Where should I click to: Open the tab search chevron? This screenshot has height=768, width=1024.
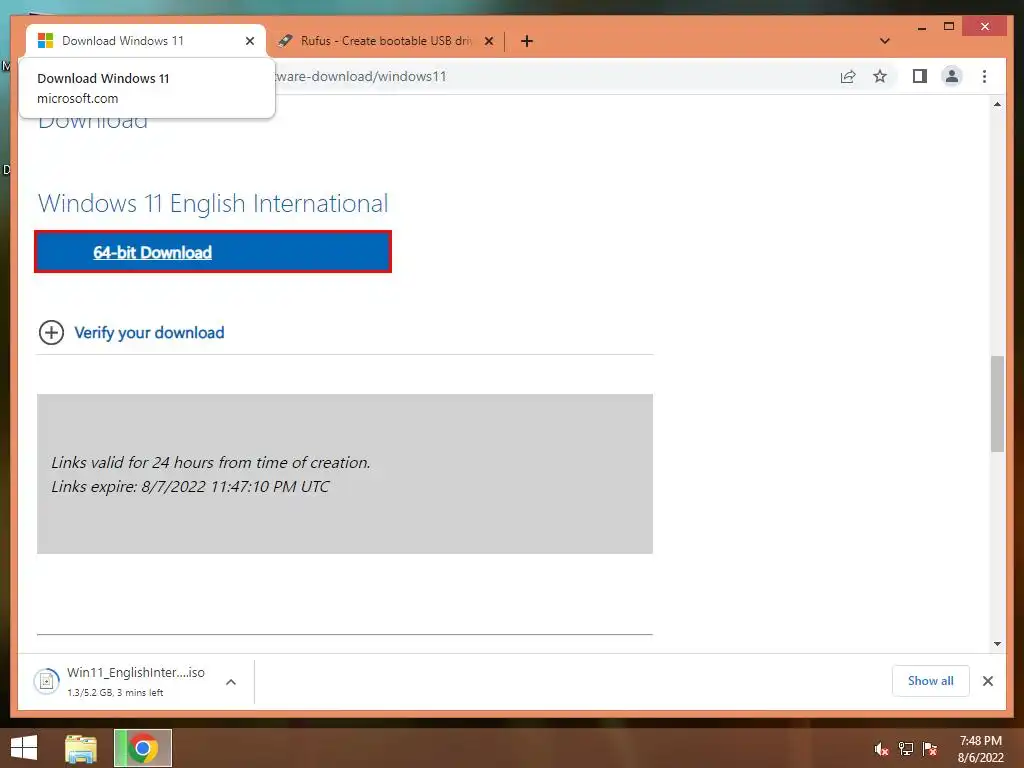[x=884, y=41]
